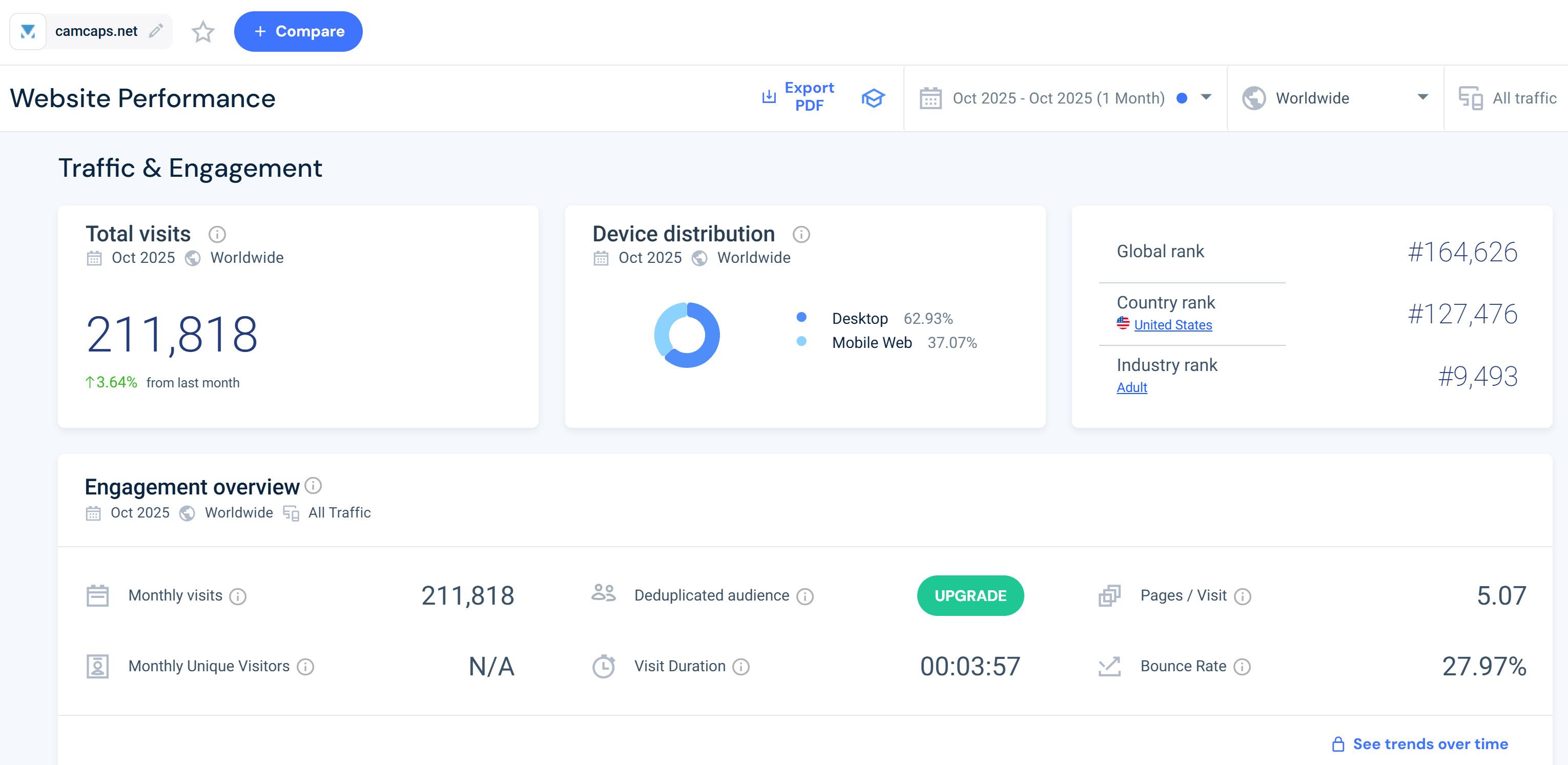Click the Monthly visits info icon

[x=238, y=596]
